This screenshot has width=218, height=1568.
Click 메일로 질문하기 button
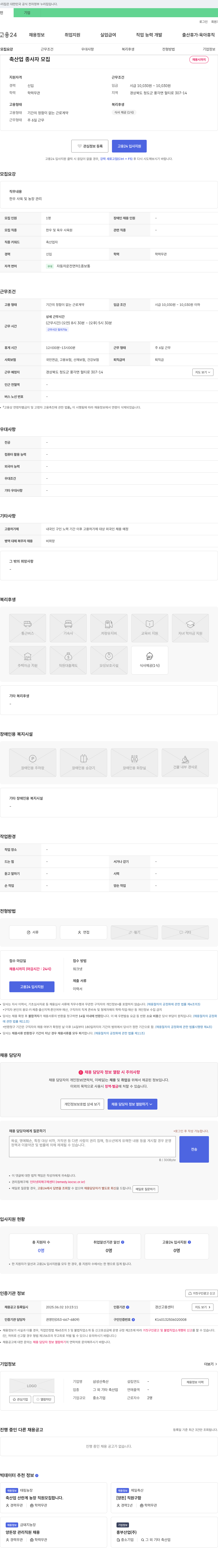(145, 1189)
